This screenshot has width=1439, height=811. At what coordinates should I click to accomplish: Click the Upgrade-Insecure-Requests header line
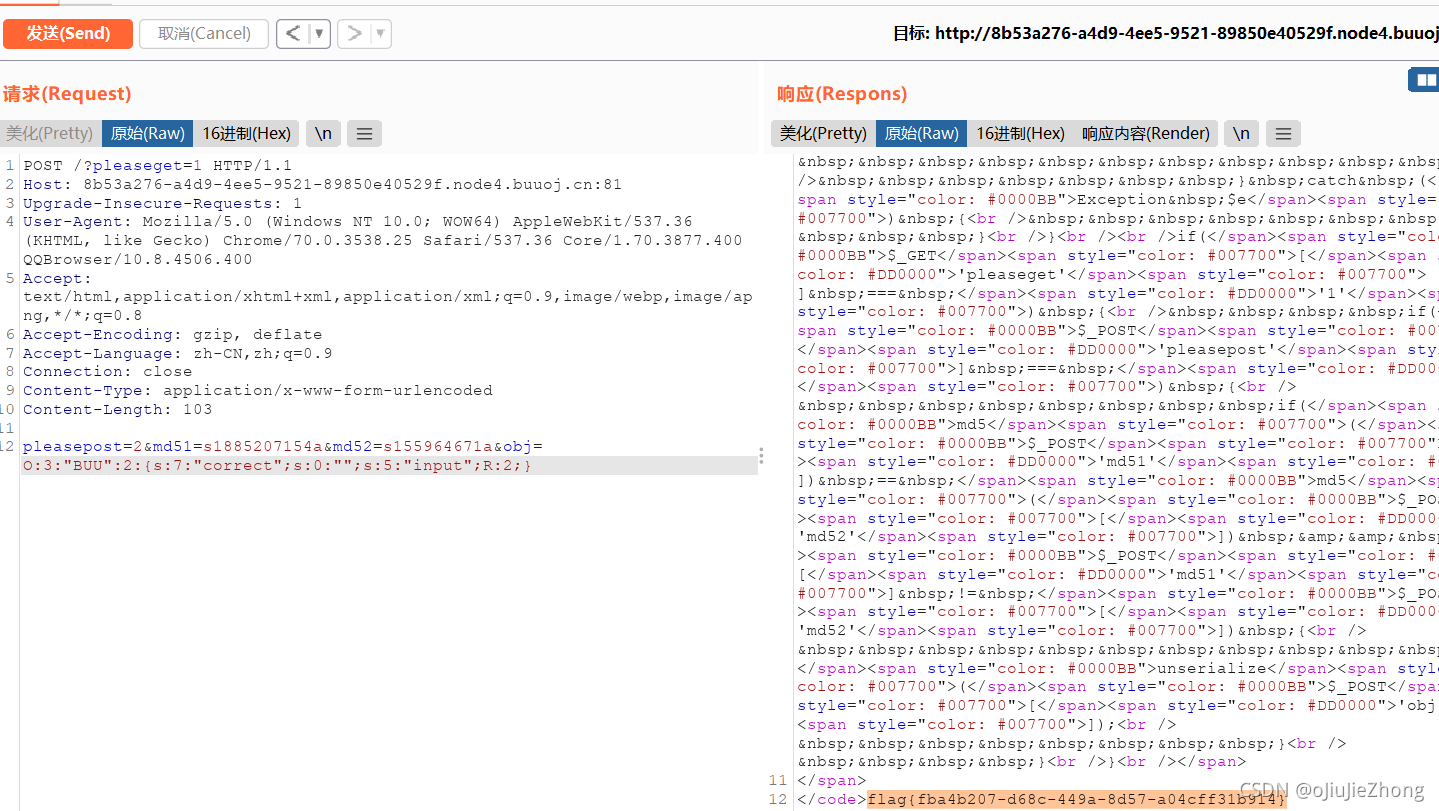(x=162, y=203)
